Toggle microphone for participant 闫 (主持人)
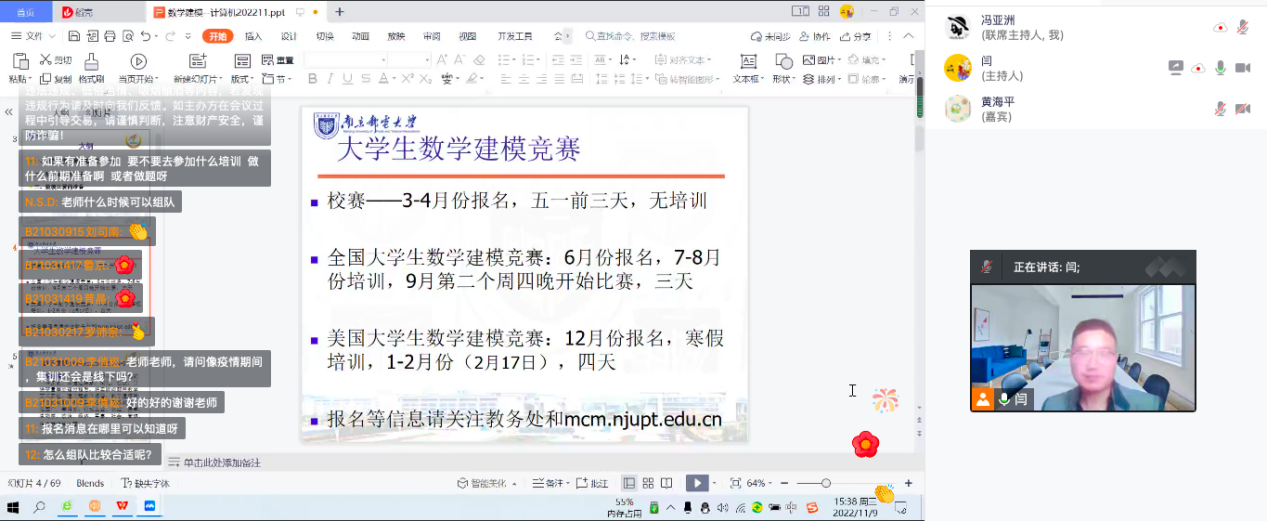The width and height of the screenshot is (1267, 521). [1220, 68]
